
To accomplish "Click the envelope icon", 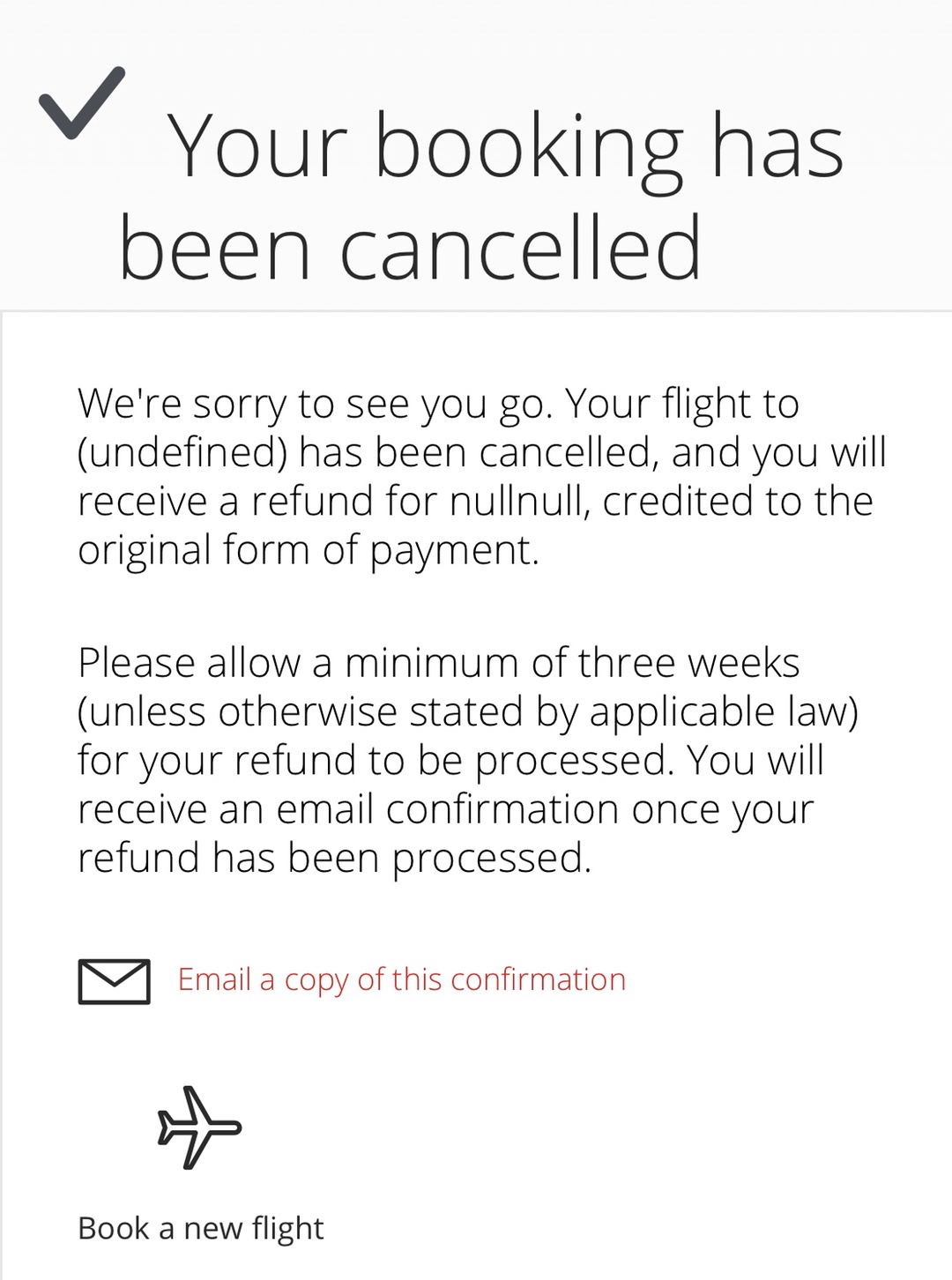I will tap(114, 980).
